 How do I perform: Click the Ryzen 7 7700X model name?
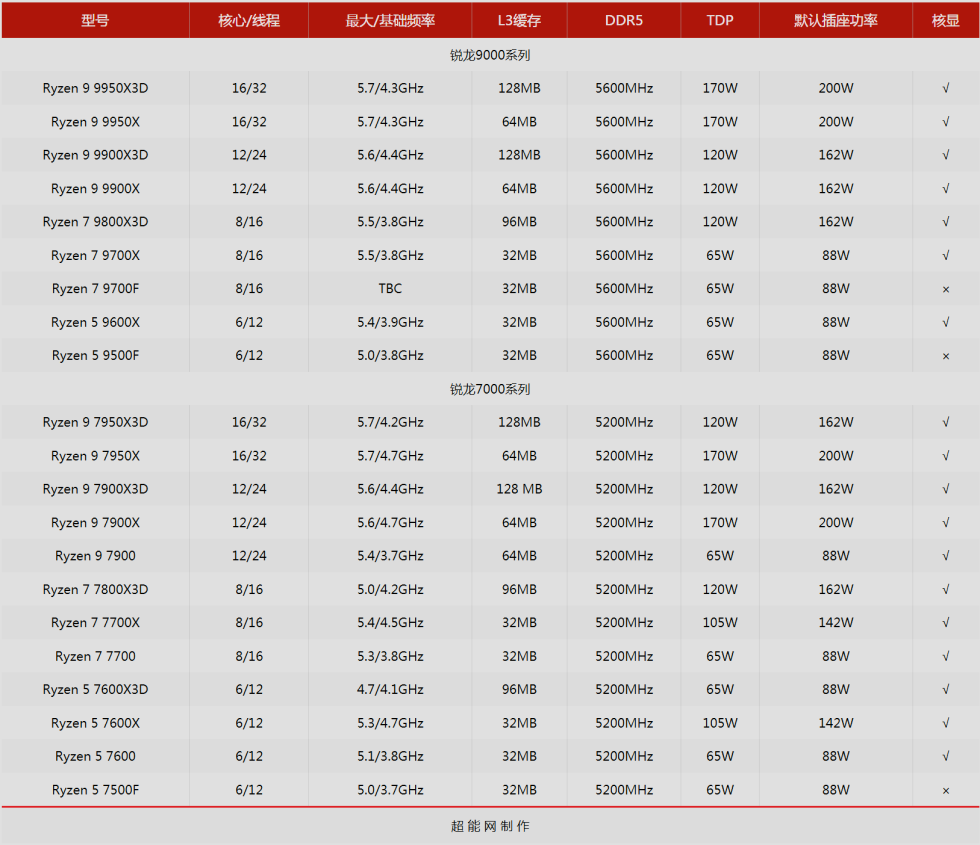[95, 623]
